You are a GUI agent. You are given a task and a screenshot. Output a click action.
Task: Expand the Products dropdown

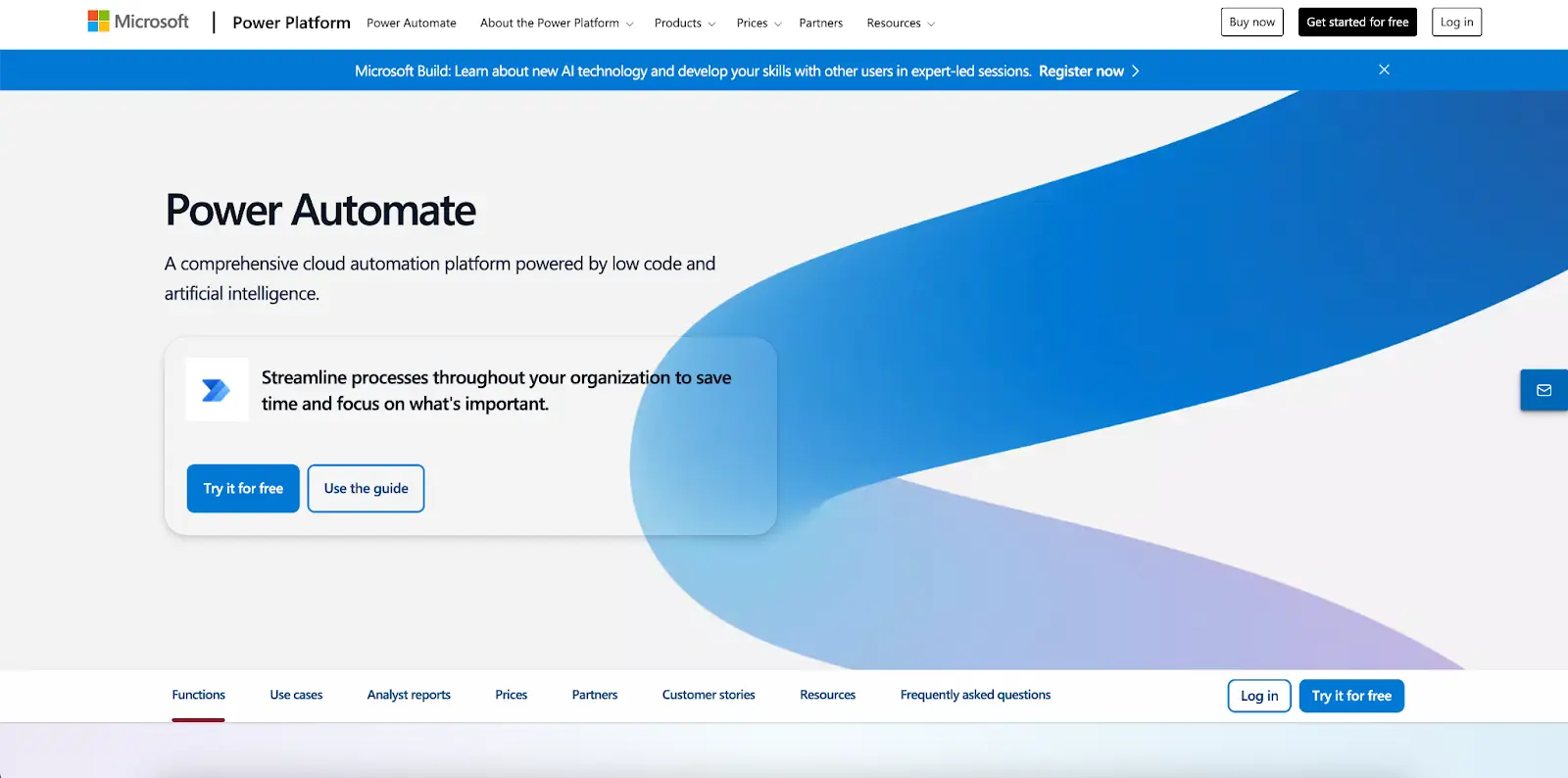coord(685,23)
